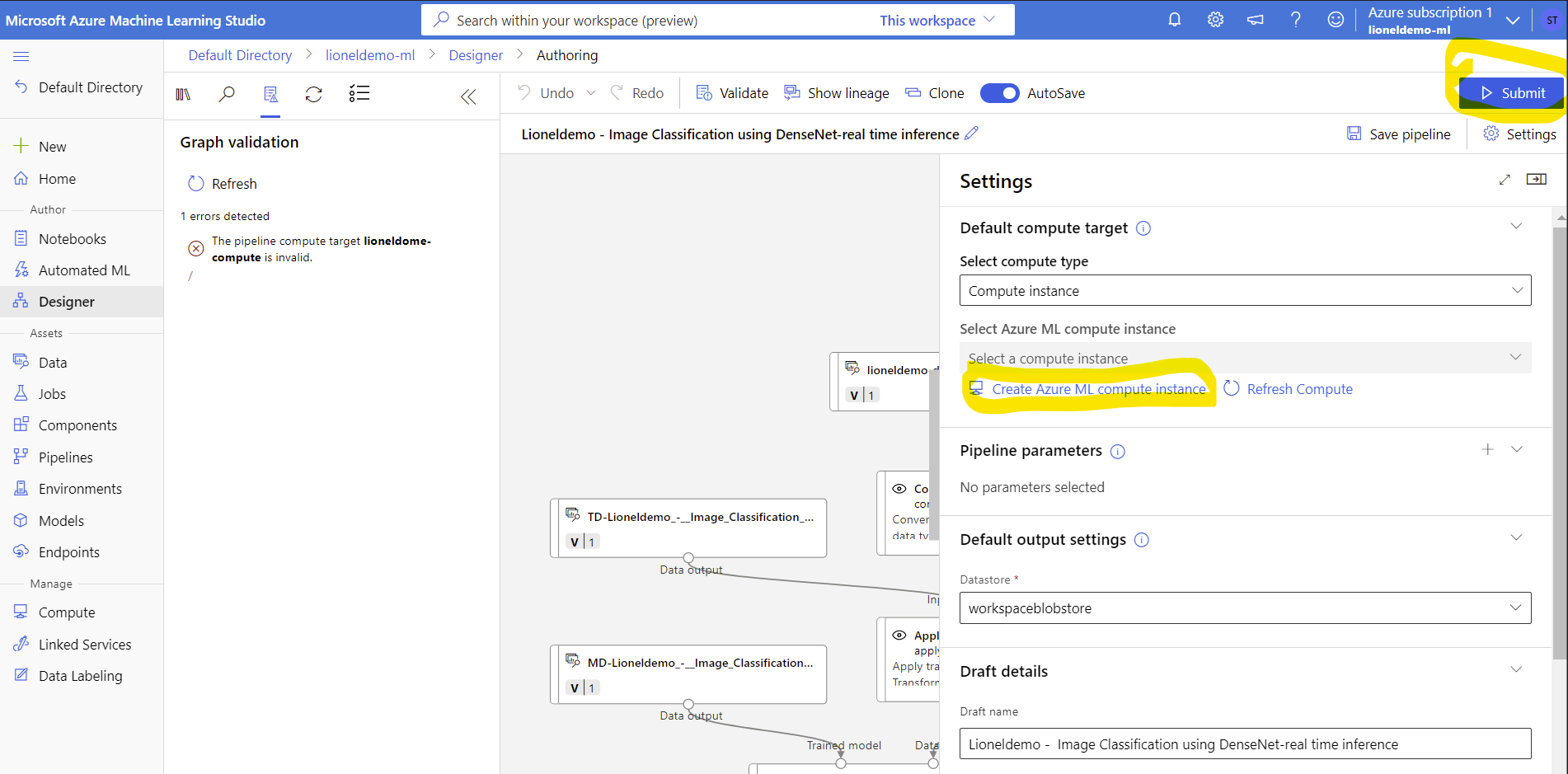Open Data Labeling in the sidebar
The width and height of the screenshot is (1568, 774).
(x=82, y=676)
